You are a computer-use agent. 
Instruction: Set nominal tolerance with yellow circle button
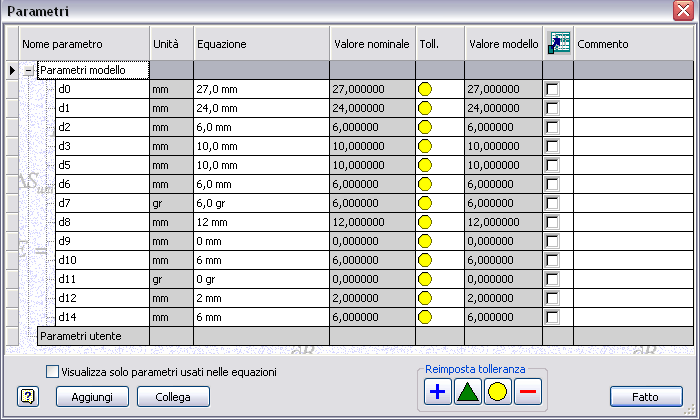497,391
